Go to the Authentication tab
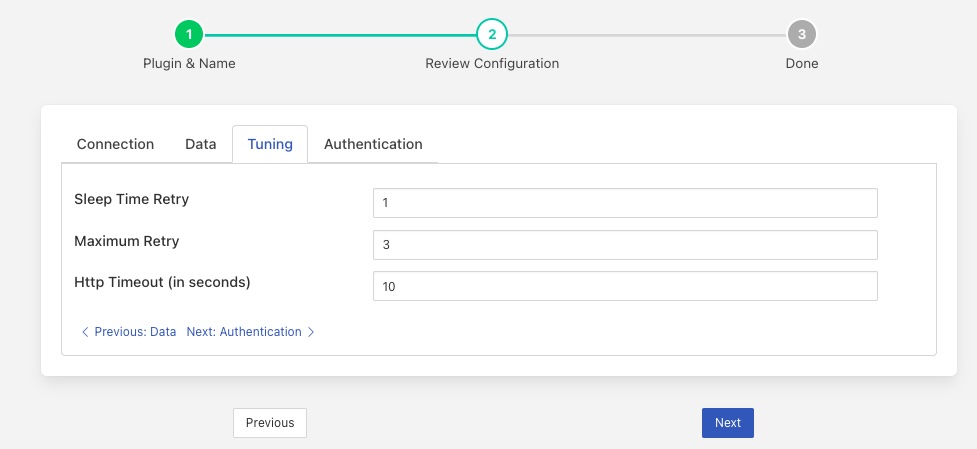Image resolution: width=977 pixels, height=449 pixels. point(373,144)
